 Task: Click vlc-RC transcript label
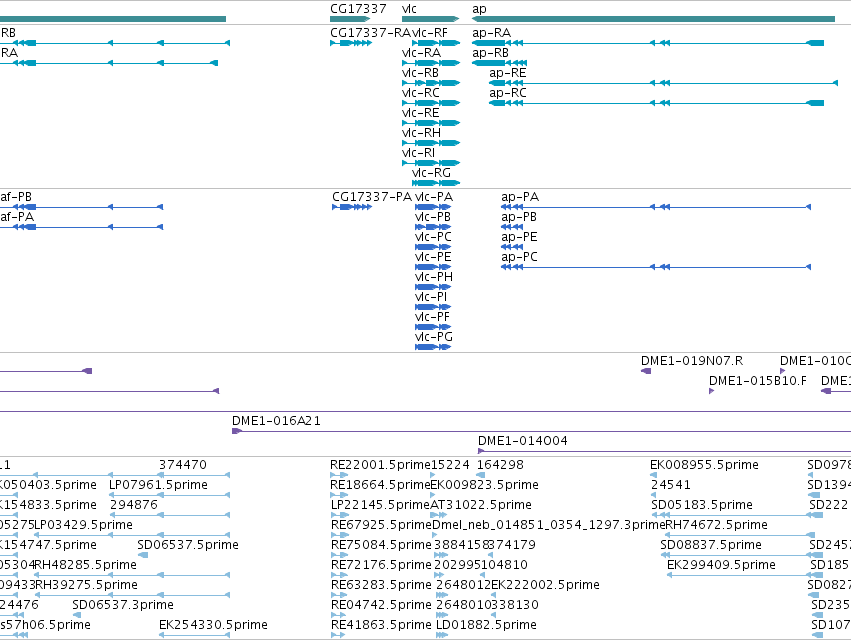[x=421, y=93]
